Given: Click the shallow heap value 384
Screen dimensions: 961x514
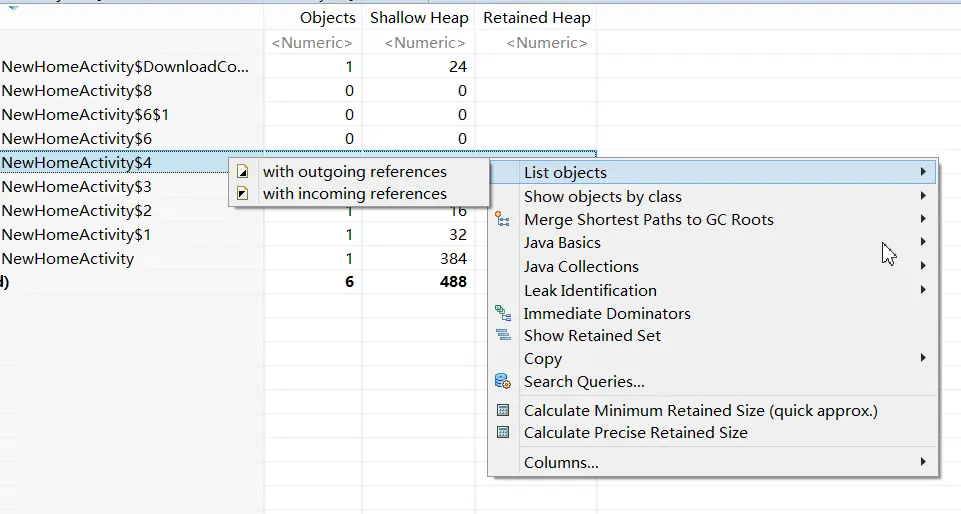Looking at the screenshot, I should [x=454, y=259].
